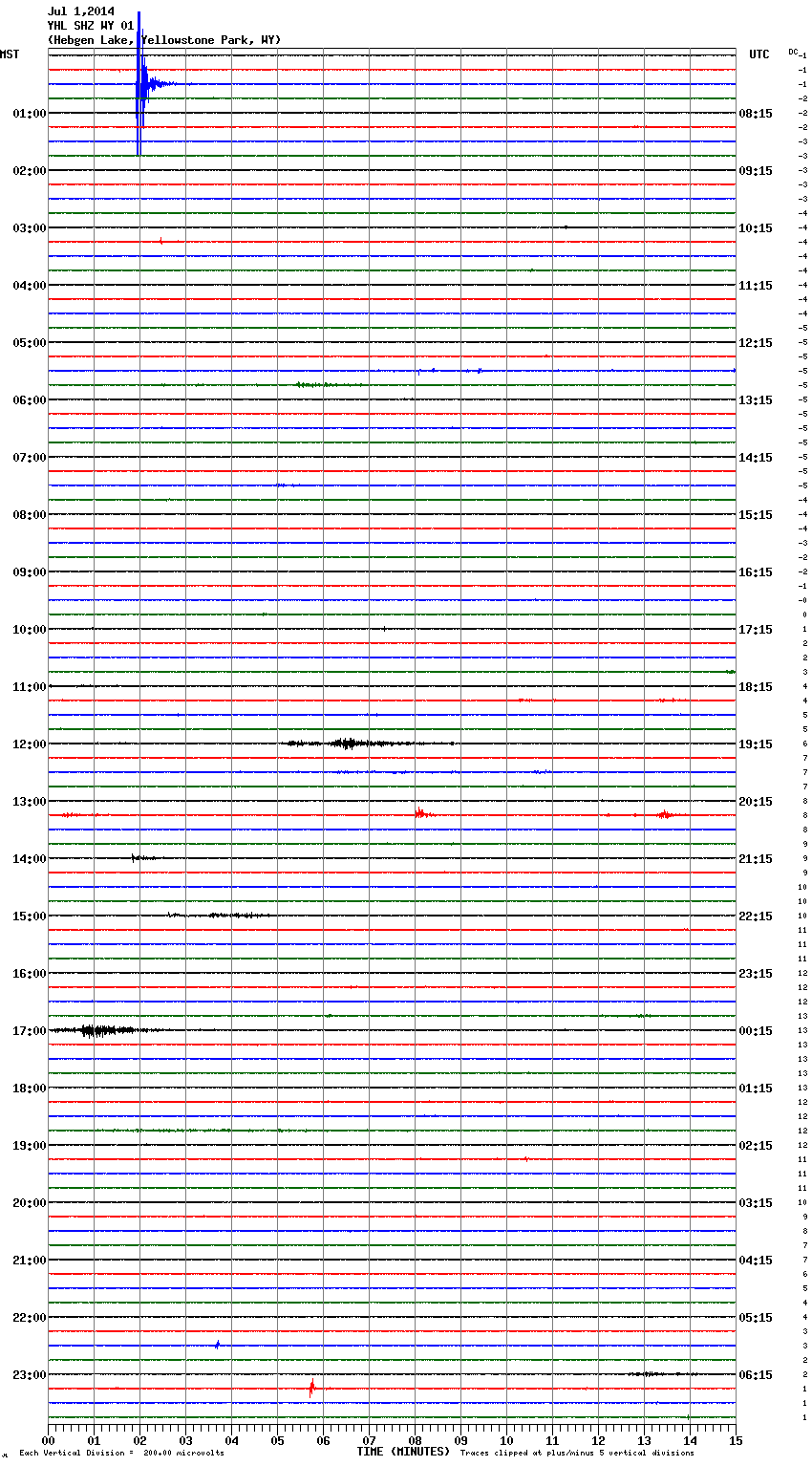Image resolution: width=812 pixels, height=1466 pixels.
Task: Click the 02:15 UTC time label
Action: click(756, 1146)
